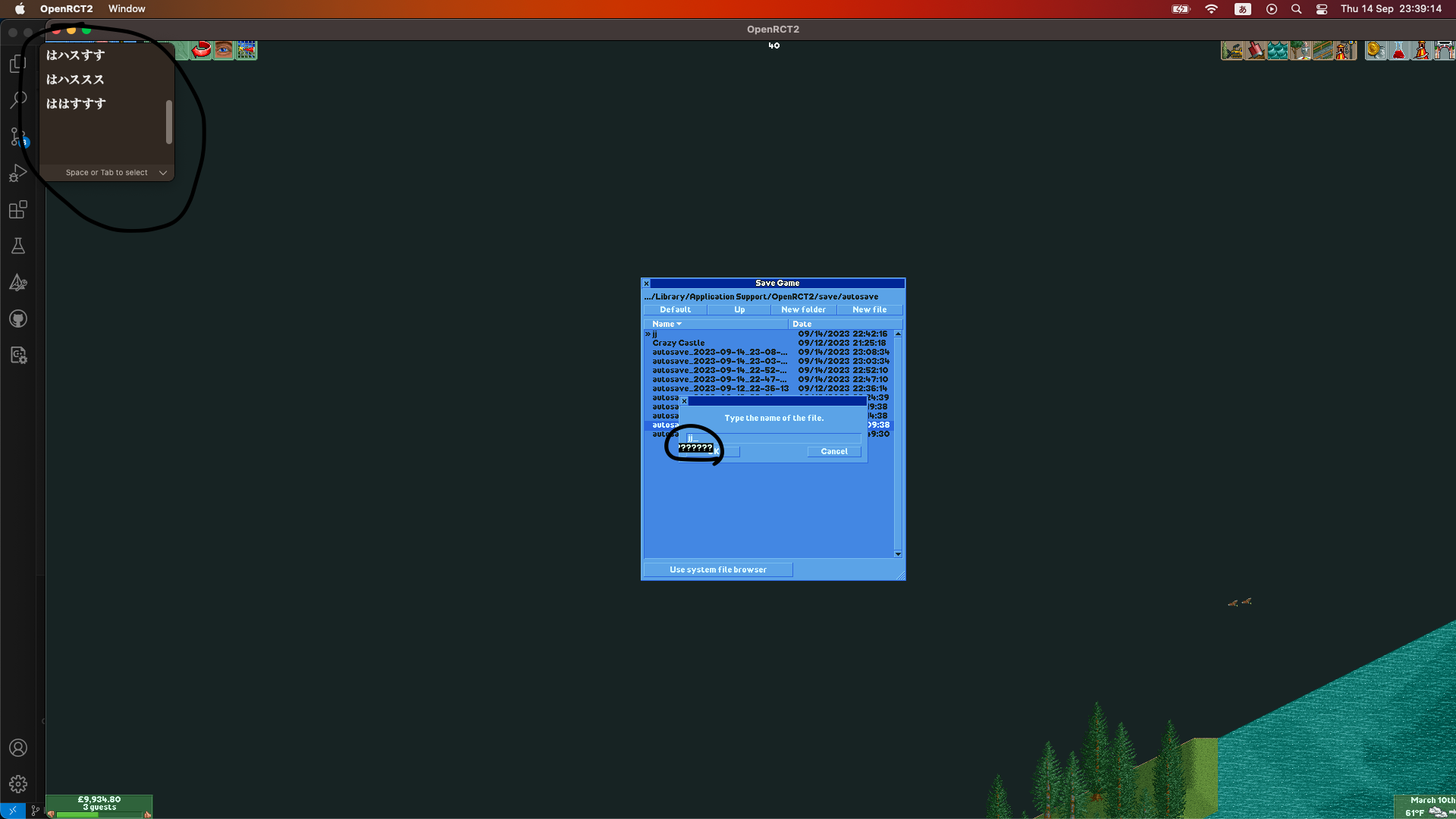
Task: Open the footpath construction tool
Action: pos(1323,51)
